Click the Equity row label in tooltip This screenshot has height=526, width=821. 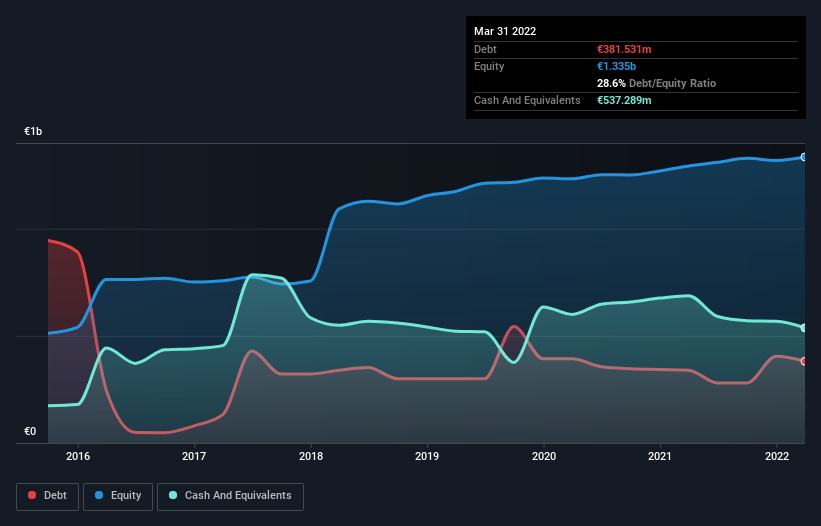pyautogui.click(x=489, y=66)
